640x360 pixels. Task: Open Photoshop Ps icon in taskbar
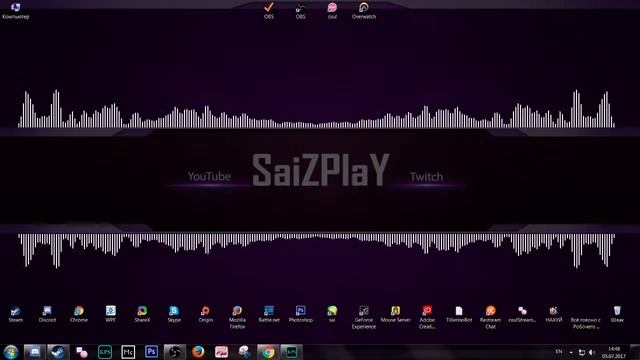pyautogui.click(x=151, y=352)
